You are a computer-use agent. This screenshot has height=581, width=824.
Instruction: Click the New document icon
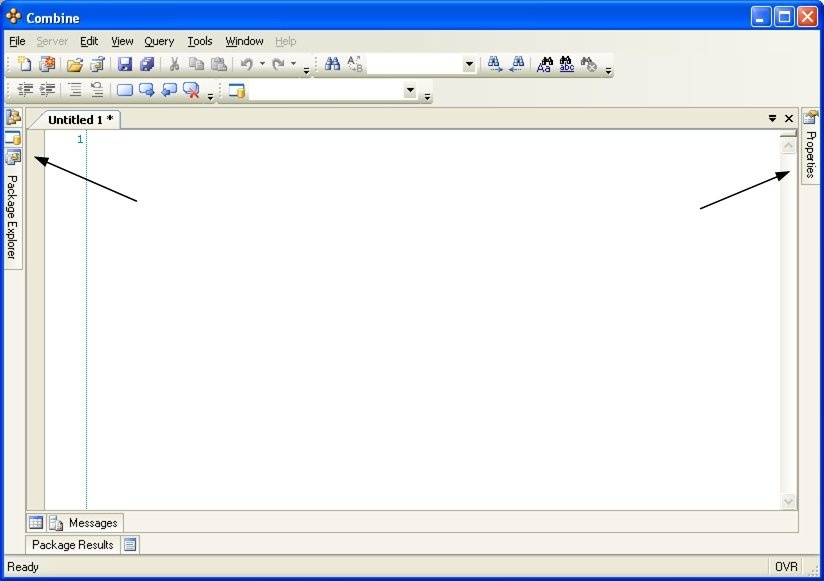[x=24, y=65]
